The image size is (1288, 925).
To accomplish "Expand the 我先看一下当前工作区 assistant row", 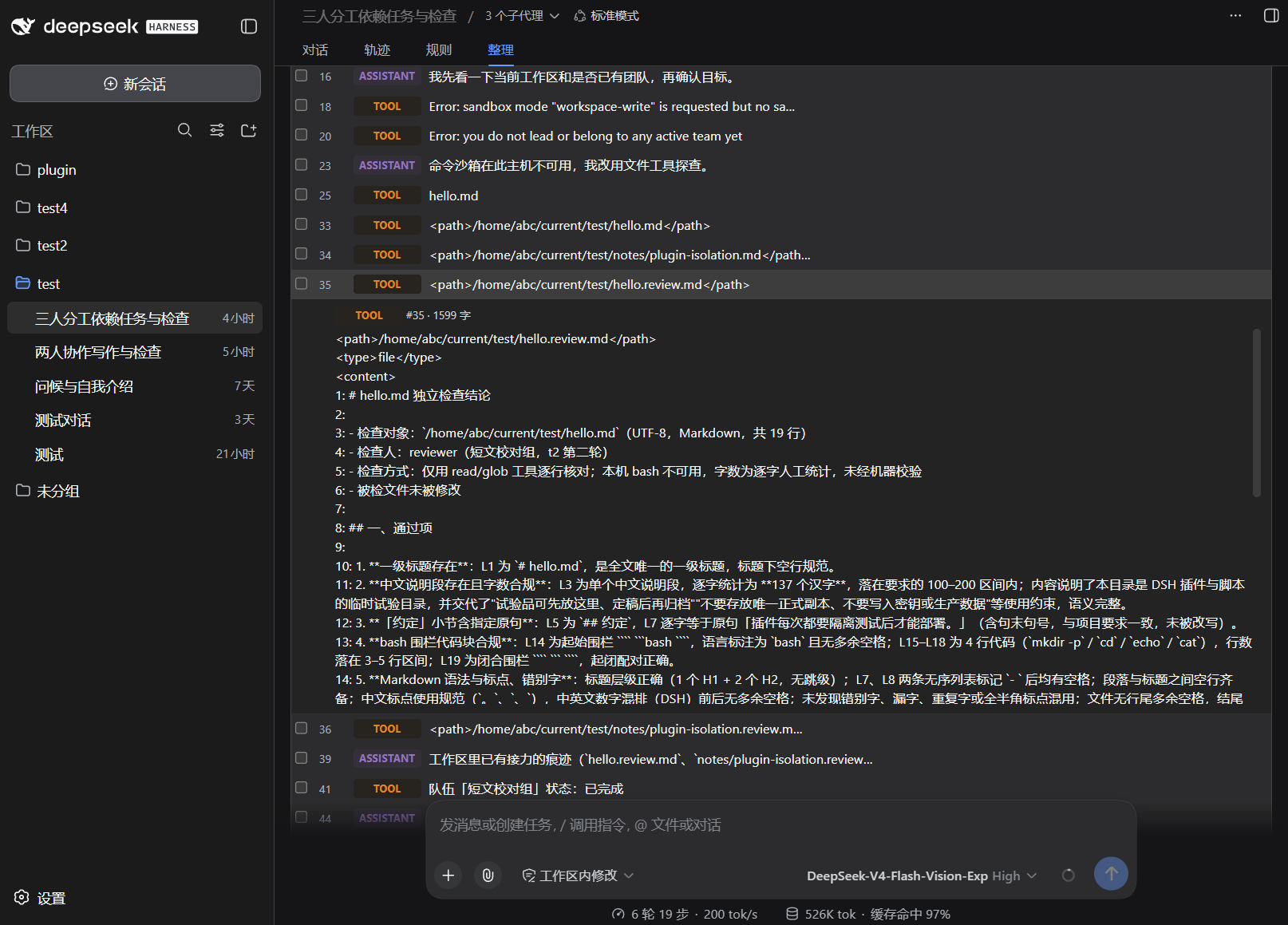I will (781, 77).
